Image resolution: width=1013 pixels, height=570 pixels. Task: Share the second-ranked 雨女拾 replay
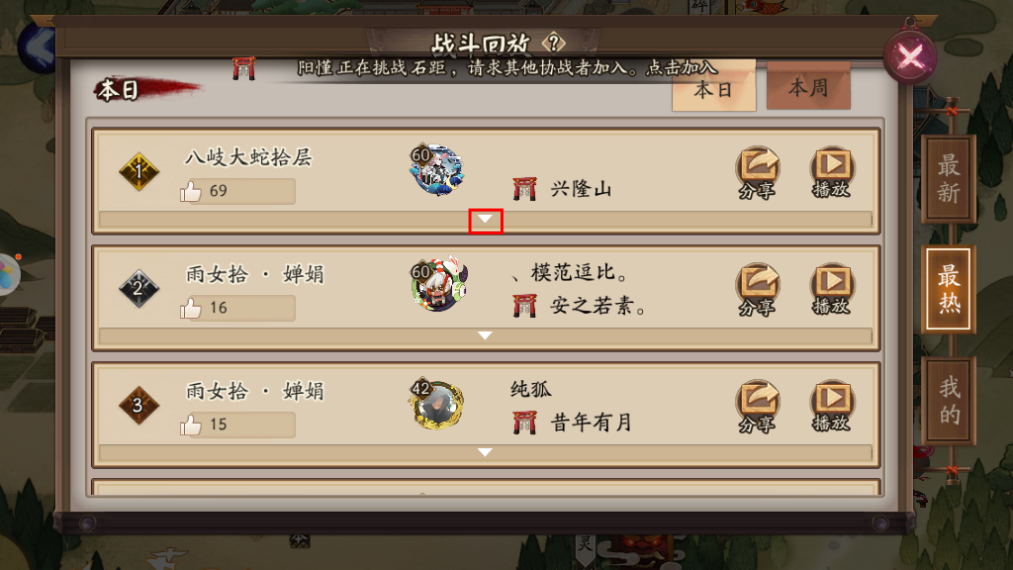click(757, 289)
